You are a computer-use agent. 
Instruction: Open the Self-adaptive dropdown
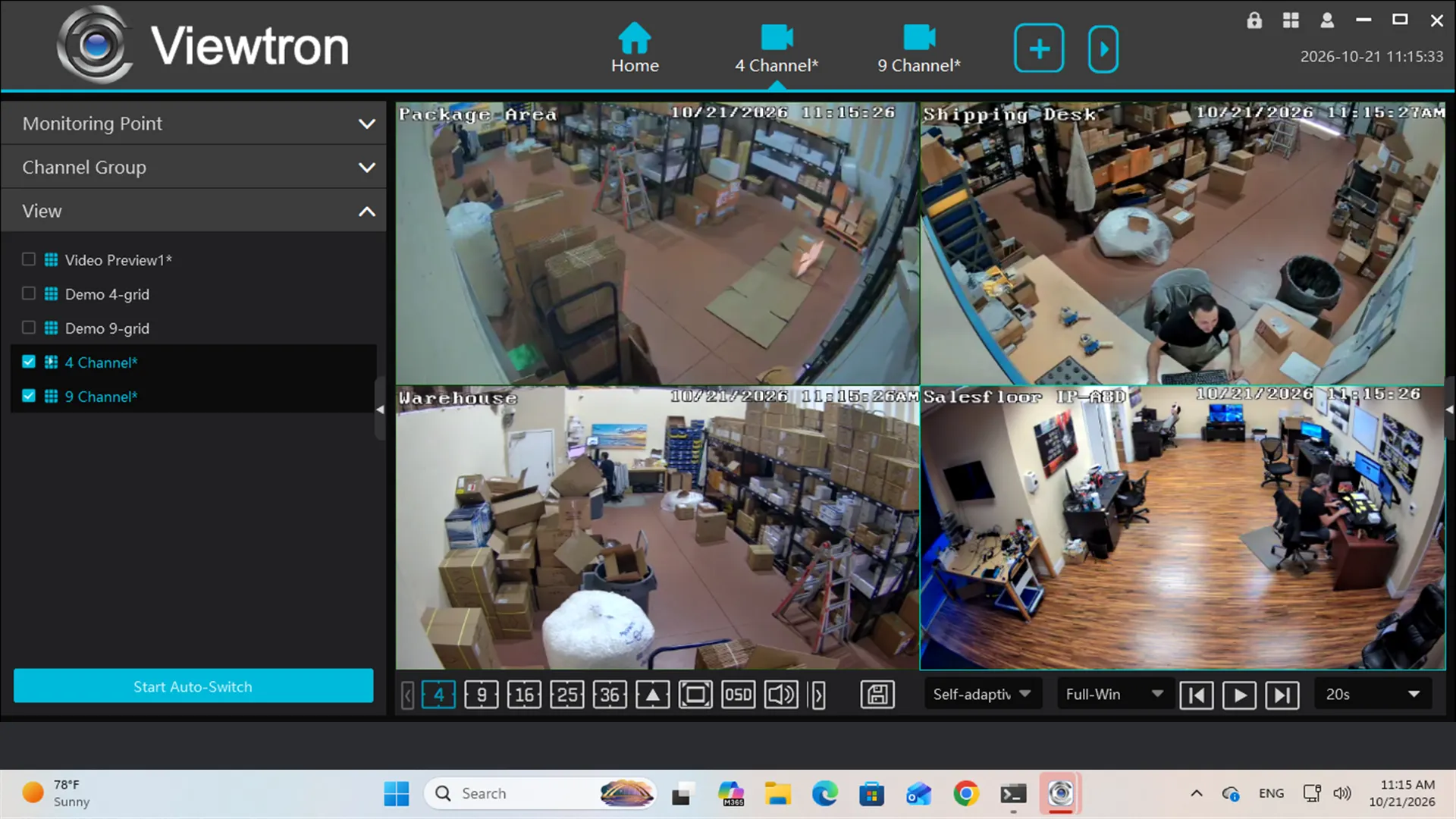[983, 694]
